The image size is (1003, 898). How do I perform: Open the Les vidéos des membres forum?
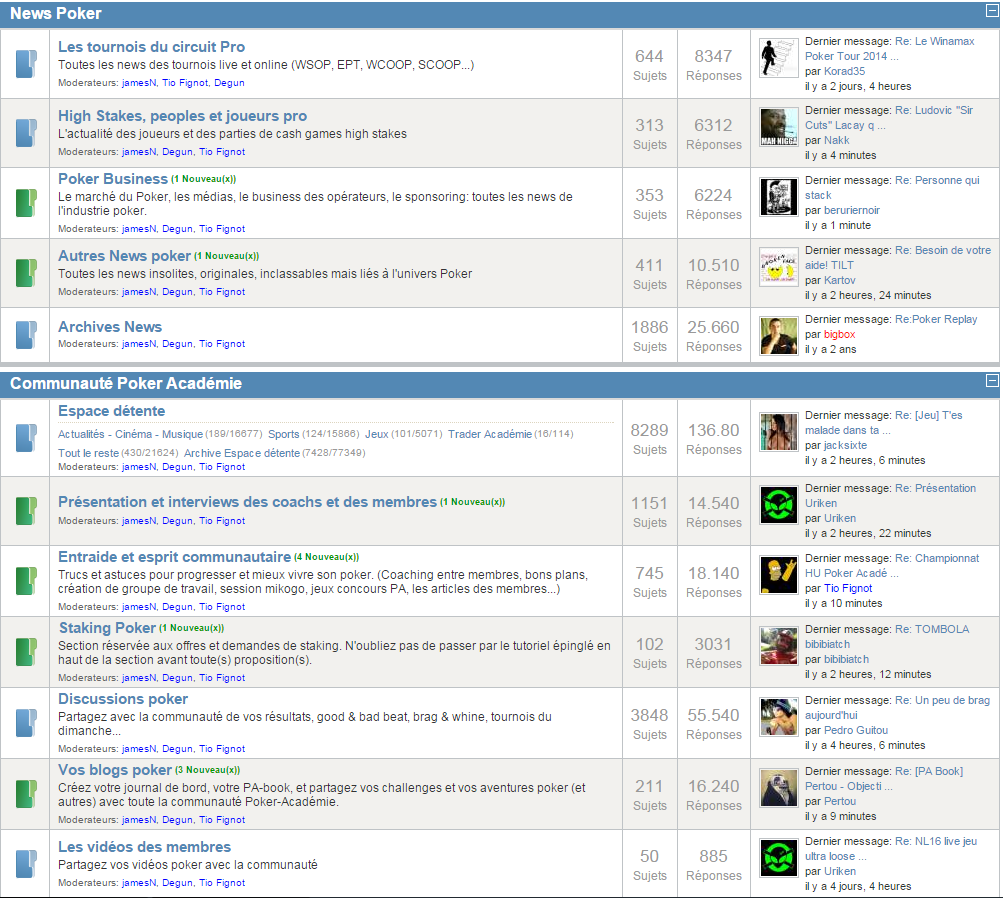pyautogui.click(x=145, y=847)
